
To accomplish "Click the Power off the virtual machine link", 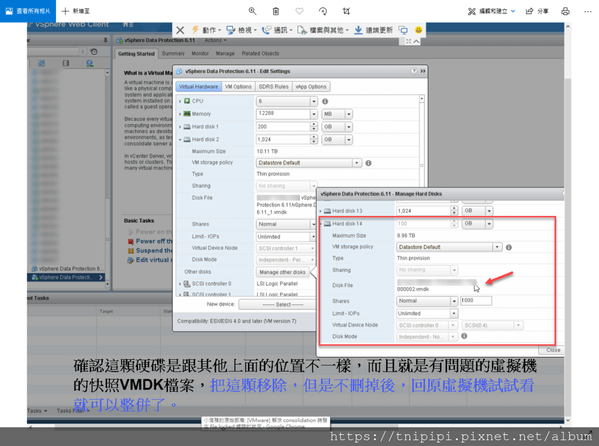I will (x=154, y=241).
